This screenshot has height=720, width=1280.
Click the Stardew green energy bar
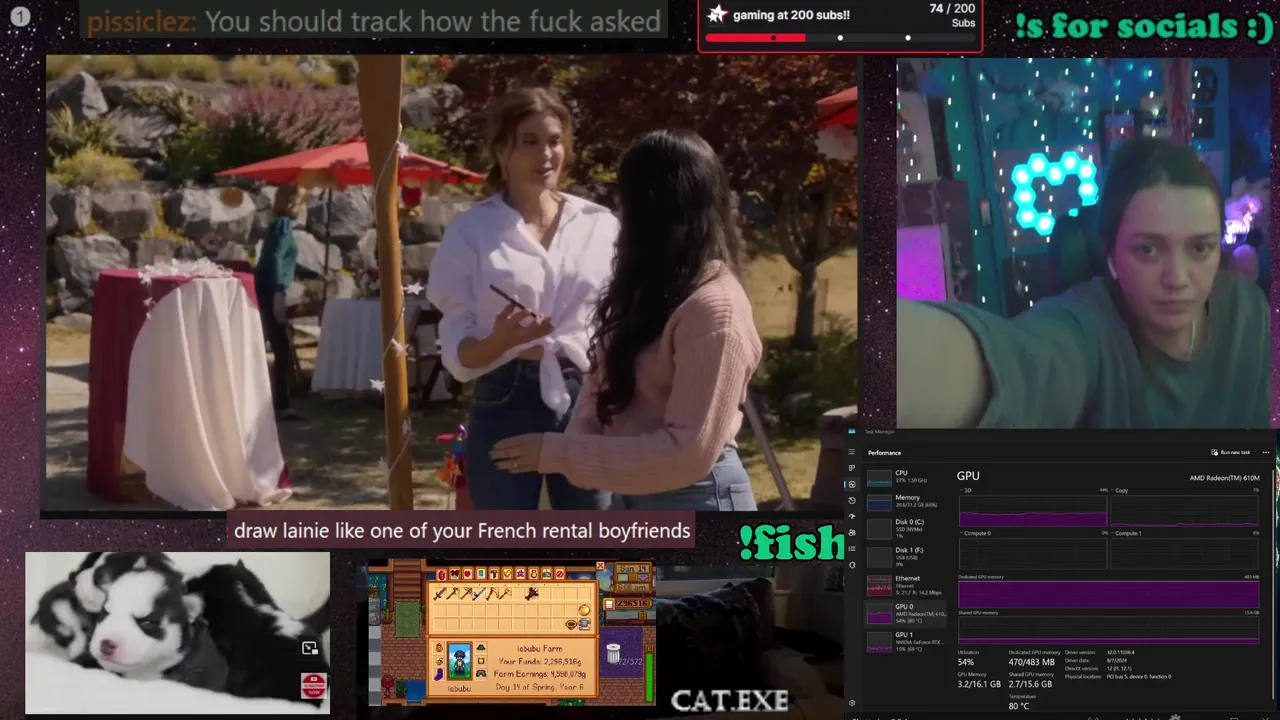click(x=649, y=675)
